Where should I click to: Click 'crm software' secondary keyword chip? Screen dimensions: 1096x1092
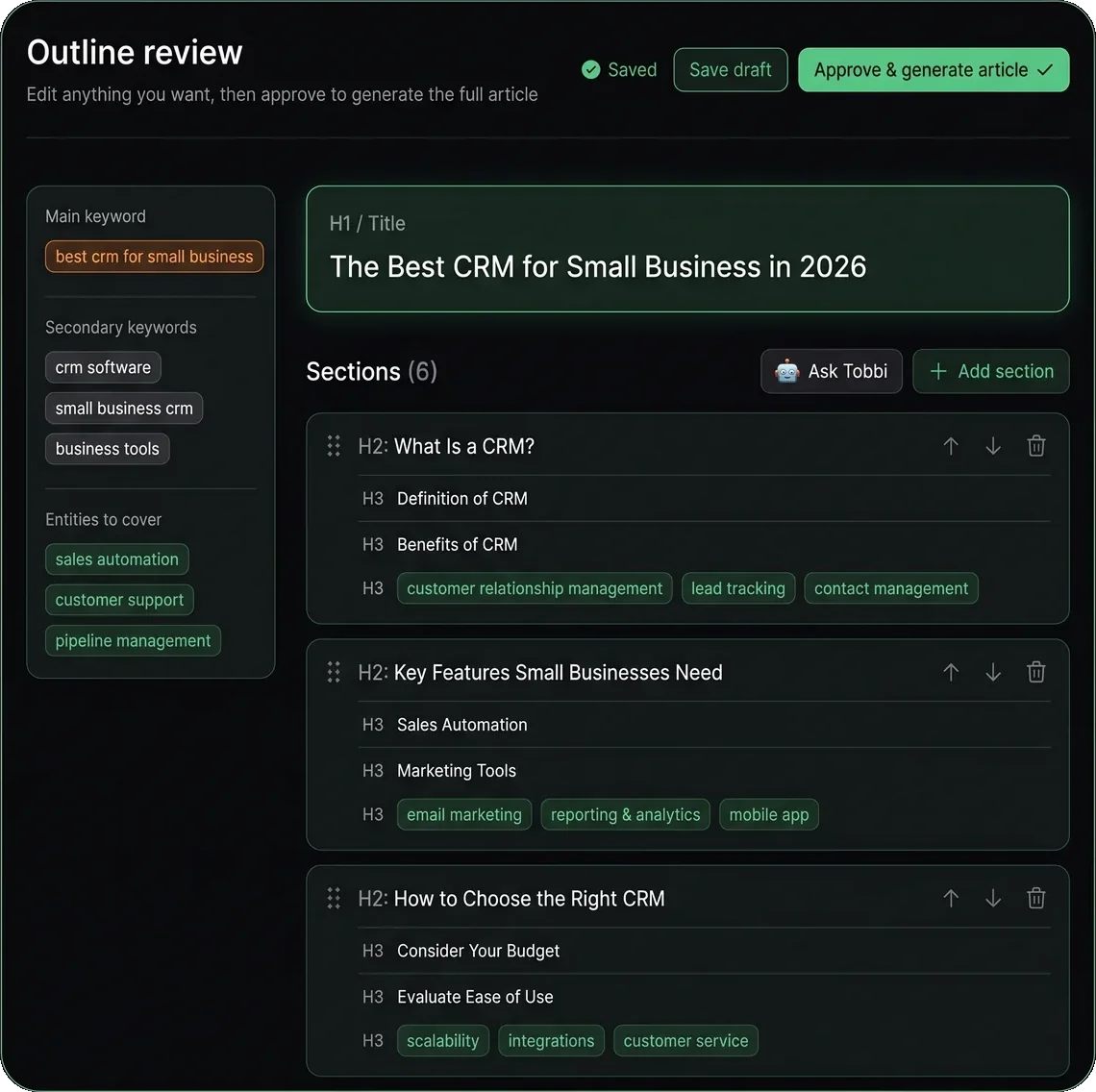[x=104, y=368]
